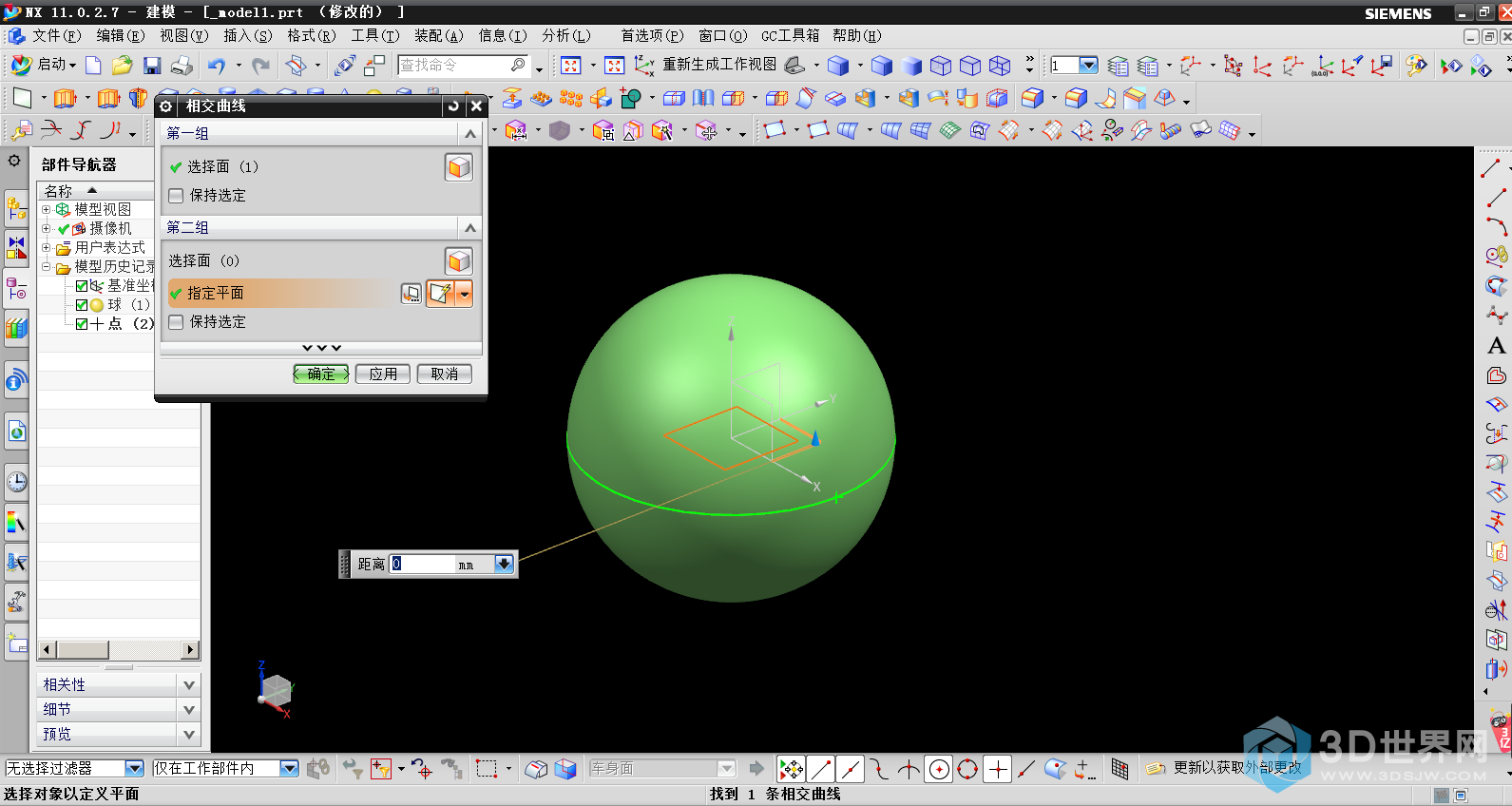
Task: Click the plane dialog icon beside 指定平面
Action: pyautogui.click(x=411, y=293)
